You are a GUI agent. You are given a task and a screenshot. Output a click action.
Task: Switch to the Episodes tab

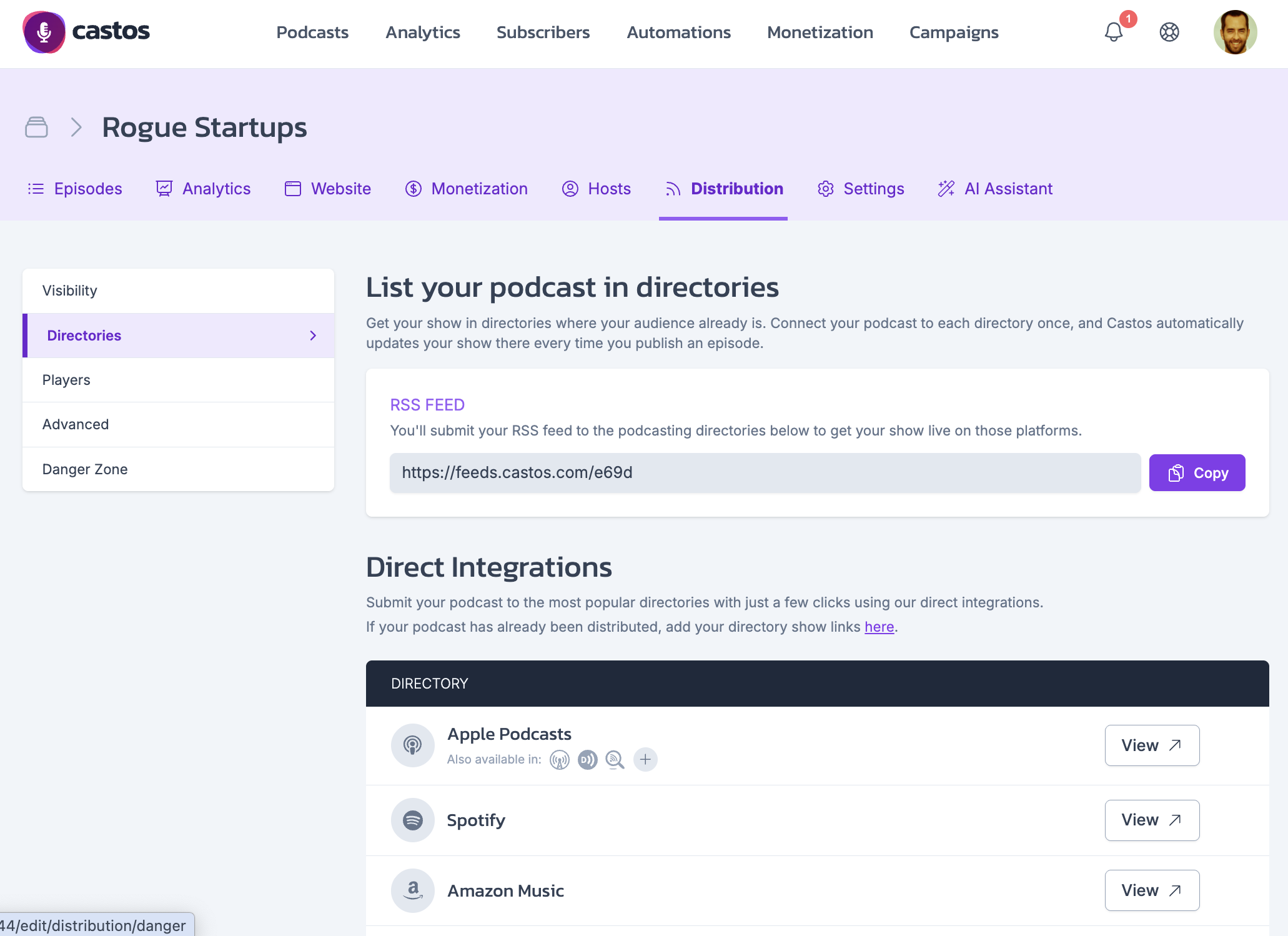[x=75, y=189]
